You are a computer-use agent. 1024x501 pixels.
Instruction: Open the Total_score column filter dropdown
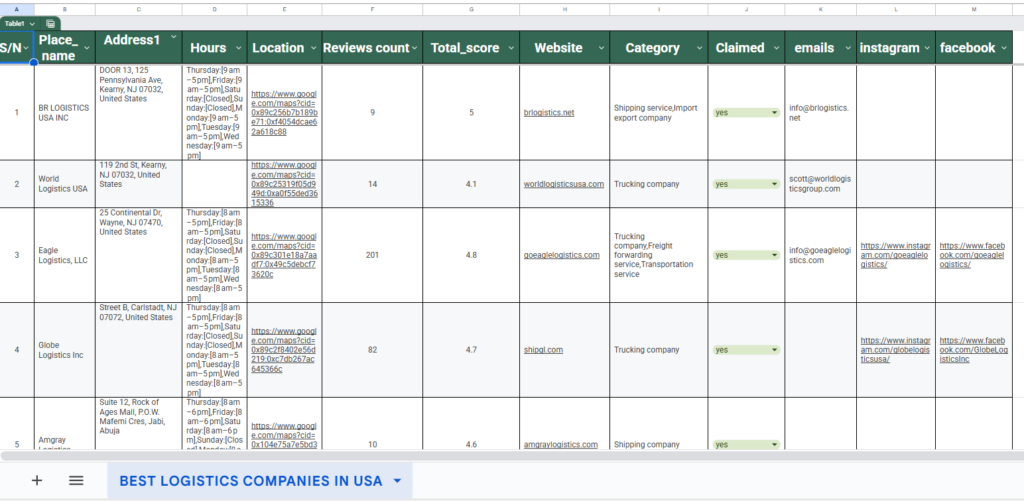click(511, 48)
